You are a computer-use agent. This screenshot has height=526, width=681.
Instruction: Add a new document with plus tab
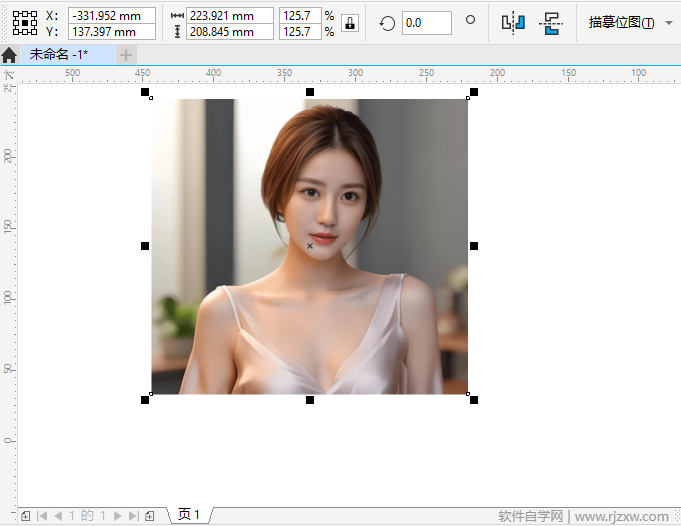click(127, 55)
